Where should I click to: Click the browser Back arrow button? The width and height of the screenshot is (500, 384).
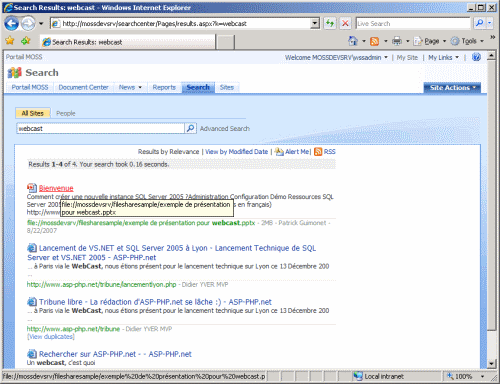coord(12,24)
